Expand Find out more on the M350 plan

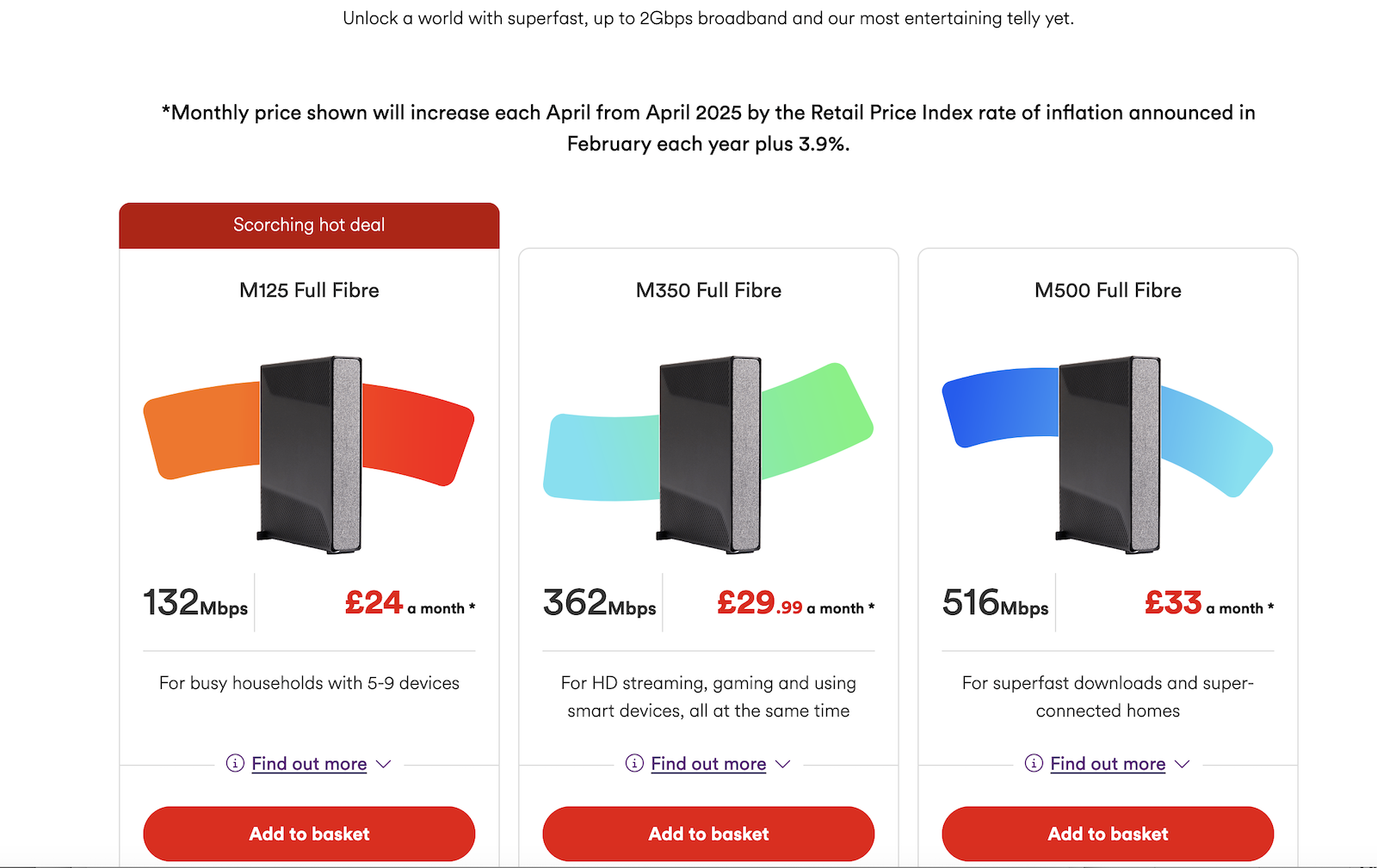coord(709,763)
